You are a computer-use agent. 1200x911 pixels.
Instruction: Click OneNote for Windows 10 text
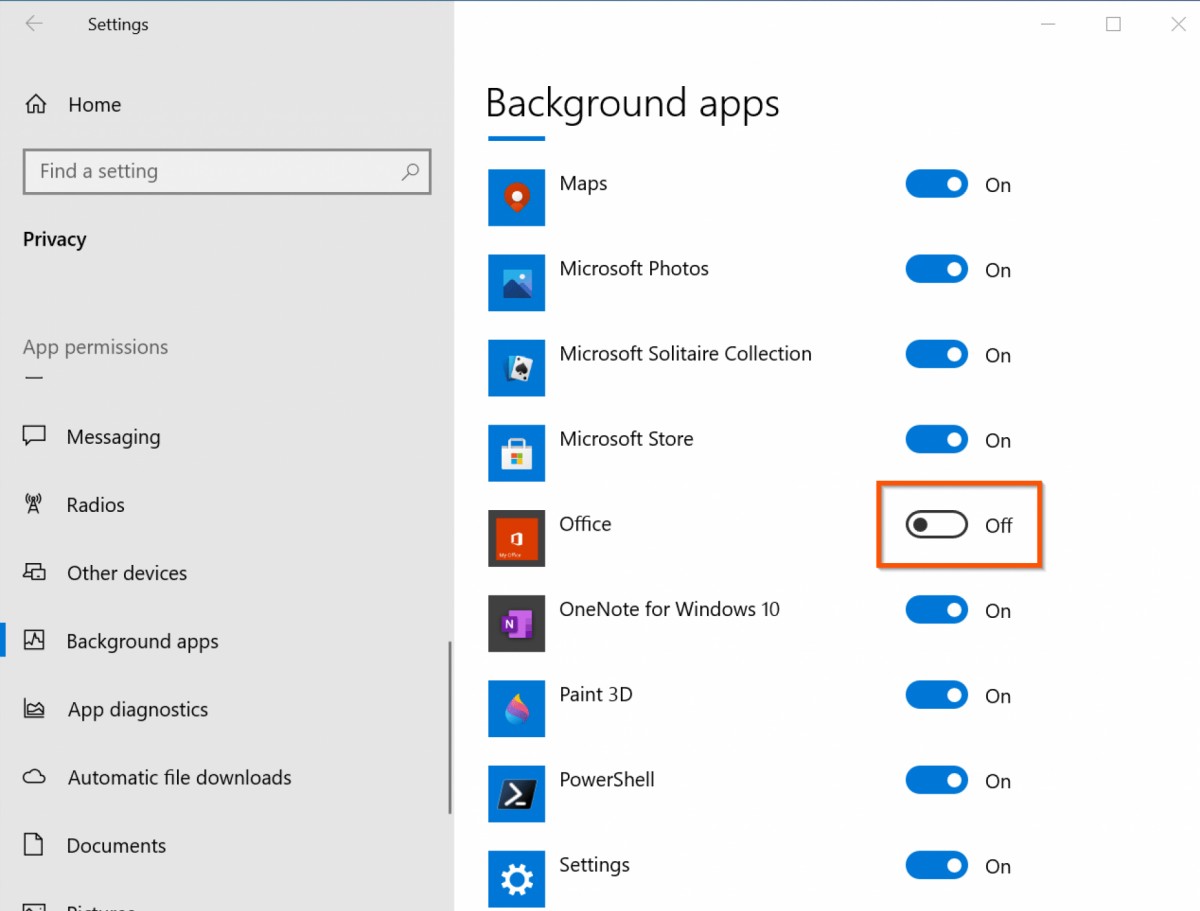[669, 608]
